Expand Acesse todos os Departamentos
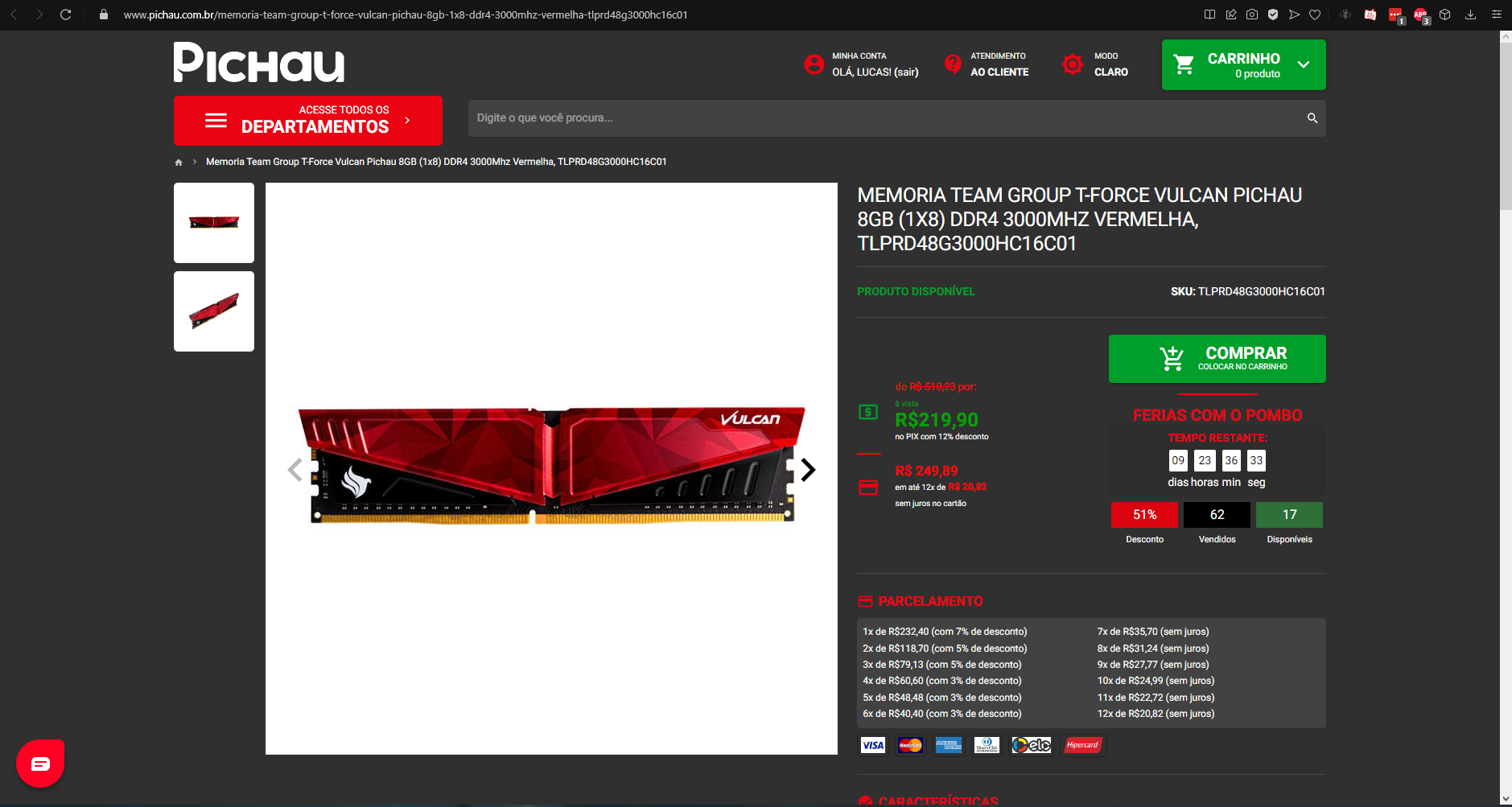 (308, 120)
